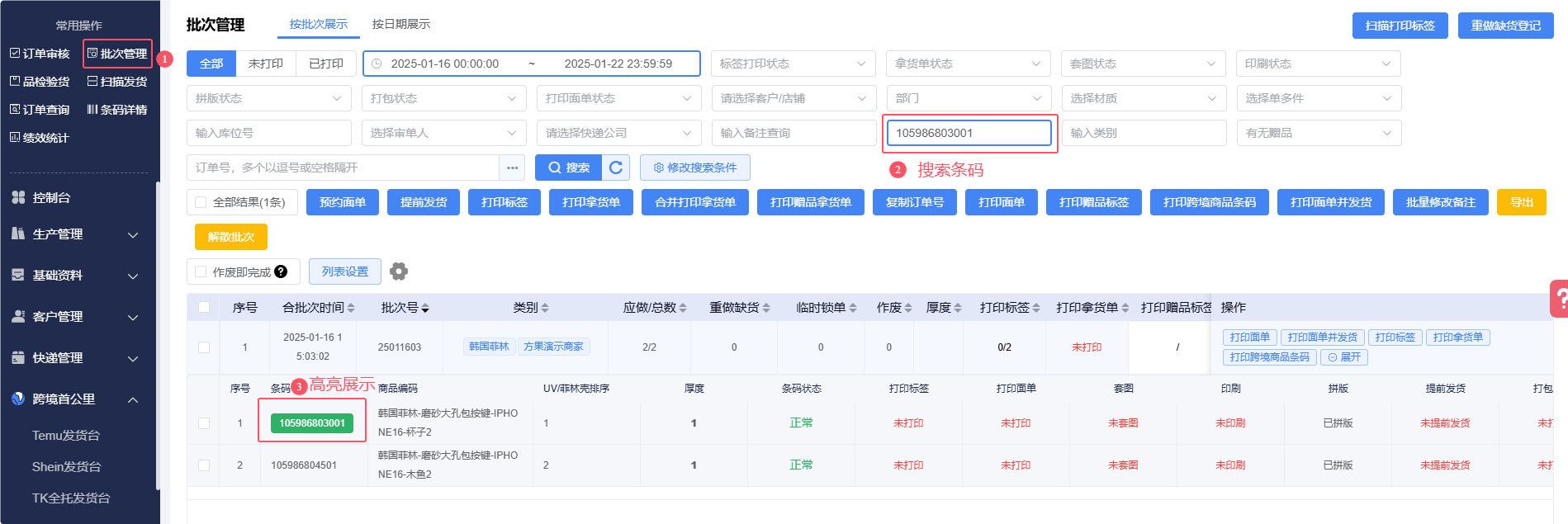Open the 标签打印状态 dropdown

coord(793,64)
